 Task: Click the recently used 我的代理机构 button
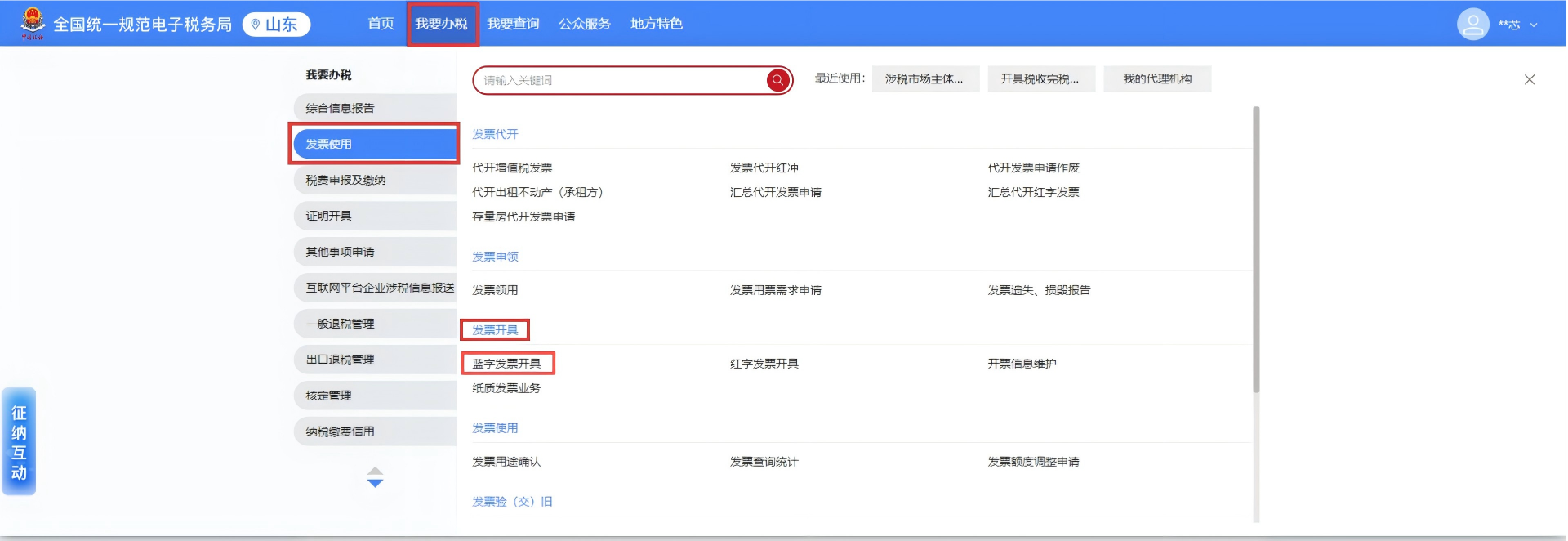click(1156, 79)
